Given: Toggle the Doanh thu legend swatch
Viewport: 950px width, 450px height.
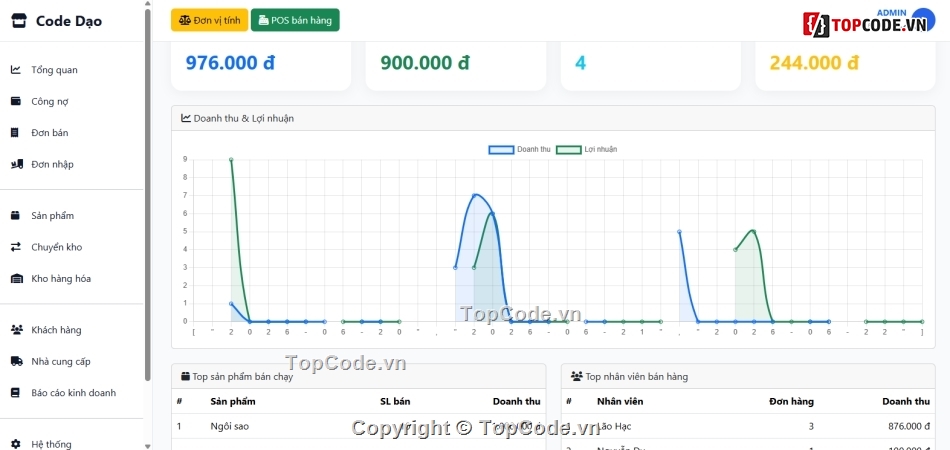Looking at the screenshot, I should coord(501,150).
